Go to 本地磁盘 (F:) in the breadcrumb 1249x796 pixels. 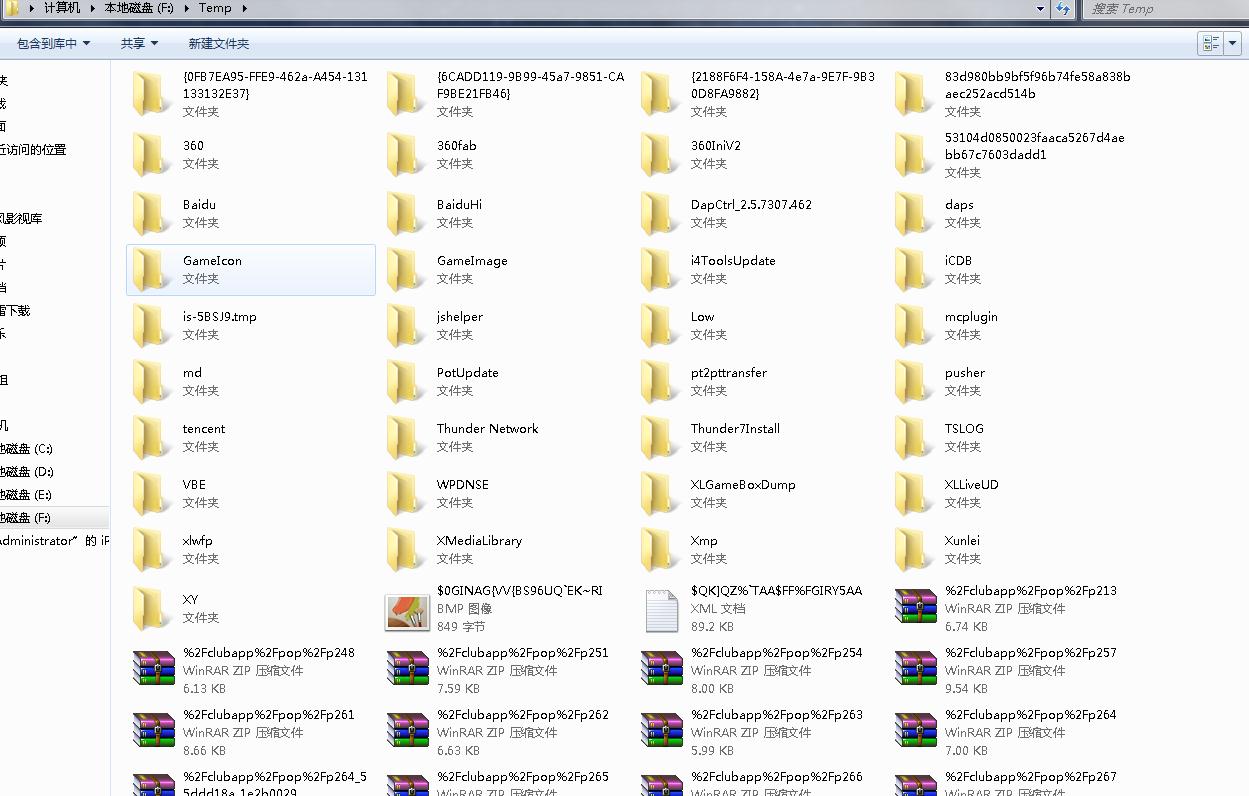click(x=139, y=8)
